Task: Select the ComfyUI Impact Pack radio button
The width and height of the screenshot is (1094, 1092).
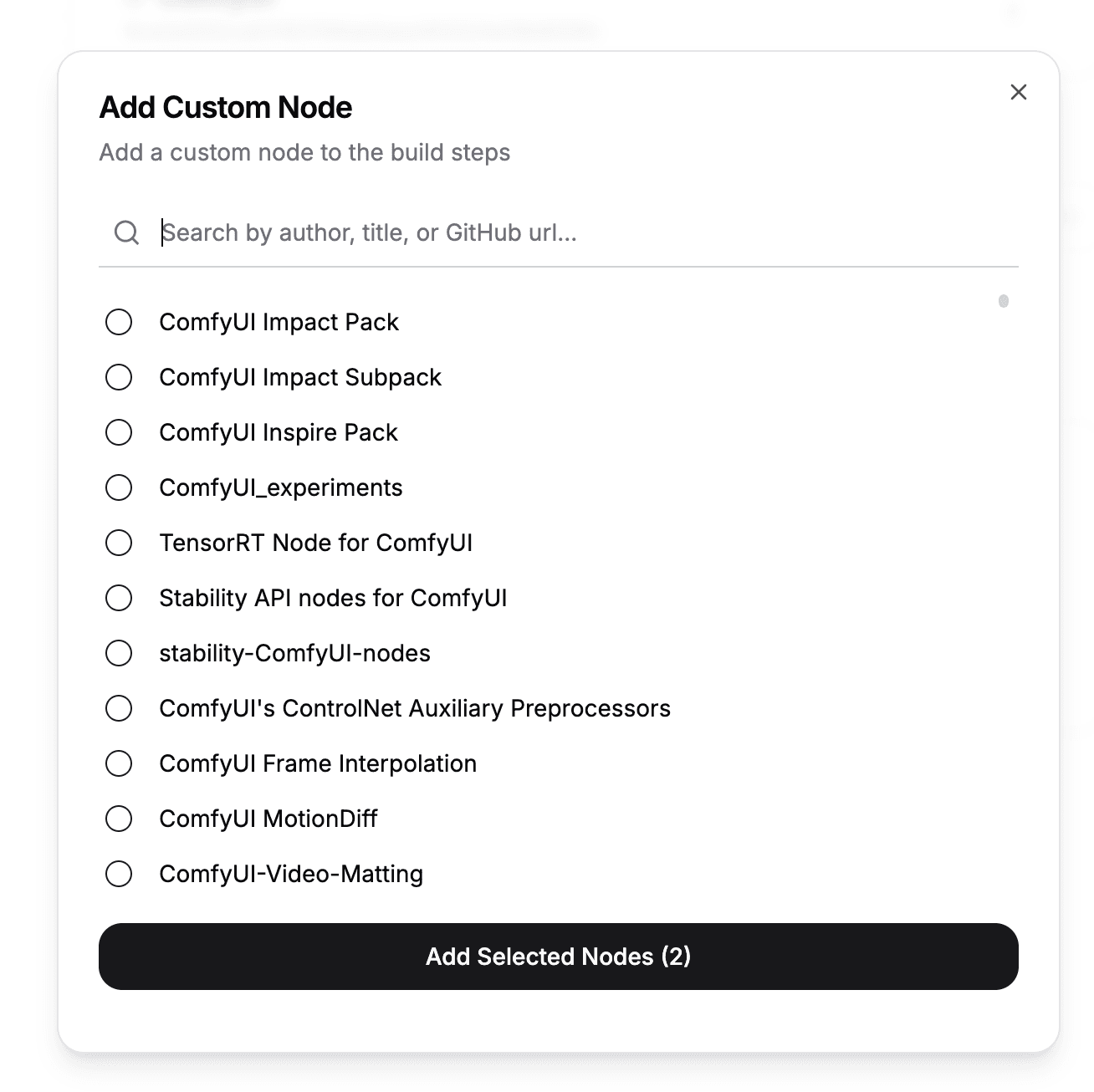Action: [x=119, y=321]
